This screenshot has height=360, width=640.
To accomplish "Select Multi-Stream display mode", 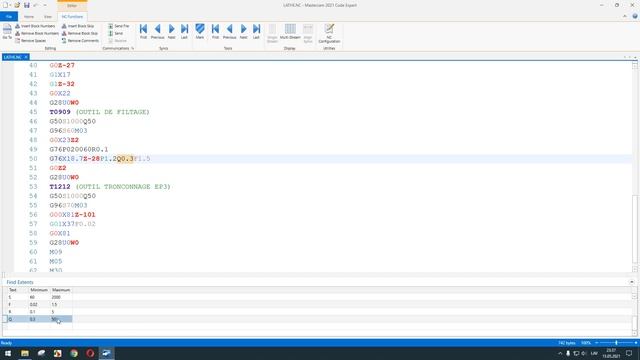I will [290, 31].
